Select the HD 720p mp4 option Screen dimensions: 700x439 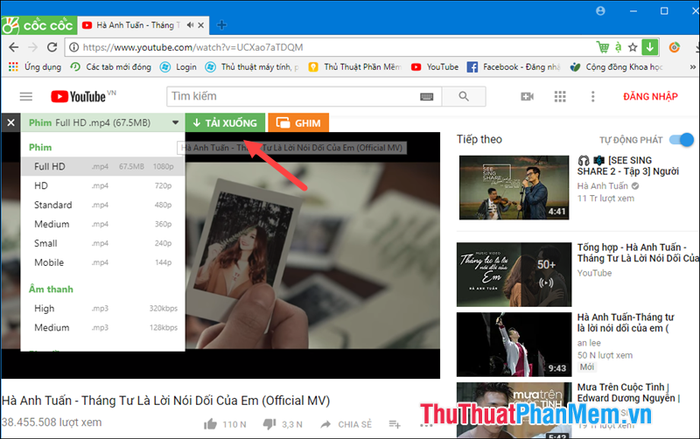click(x=103, y=186)
